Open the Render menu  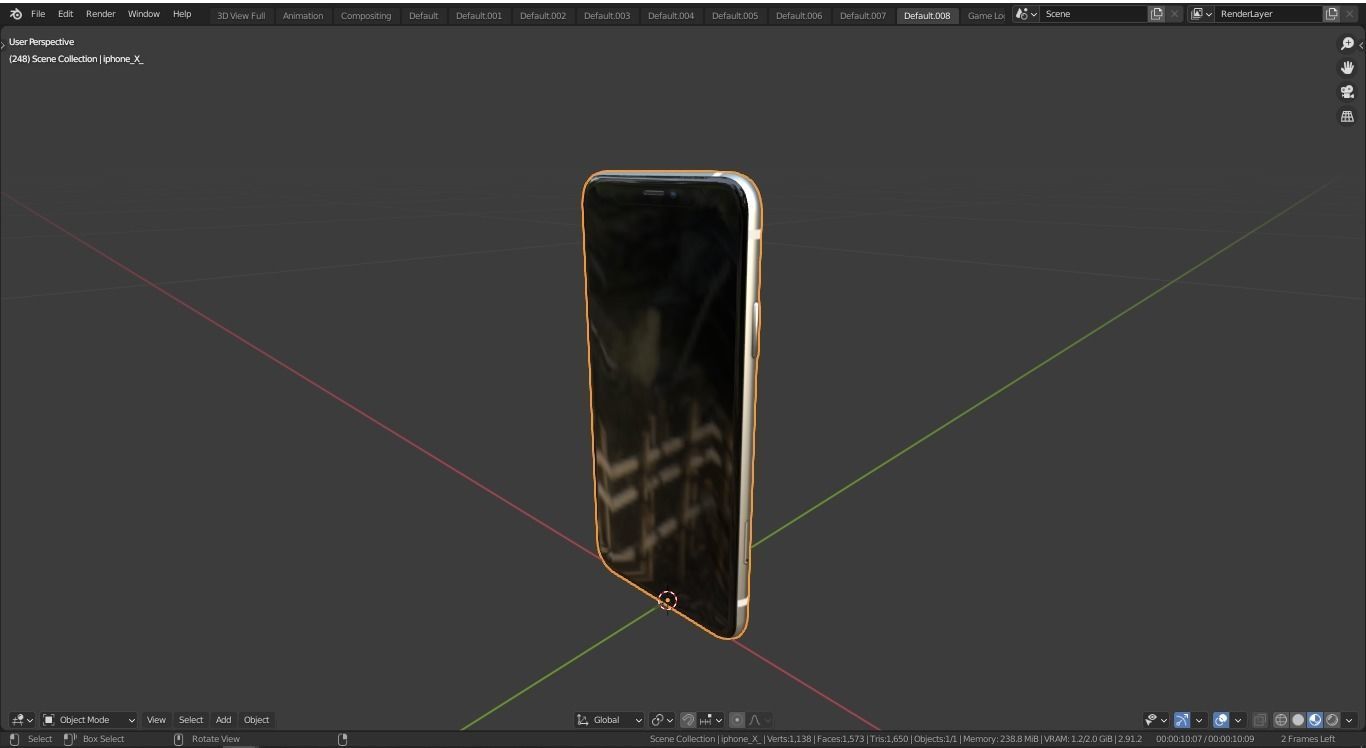click(x=100, y=14)
